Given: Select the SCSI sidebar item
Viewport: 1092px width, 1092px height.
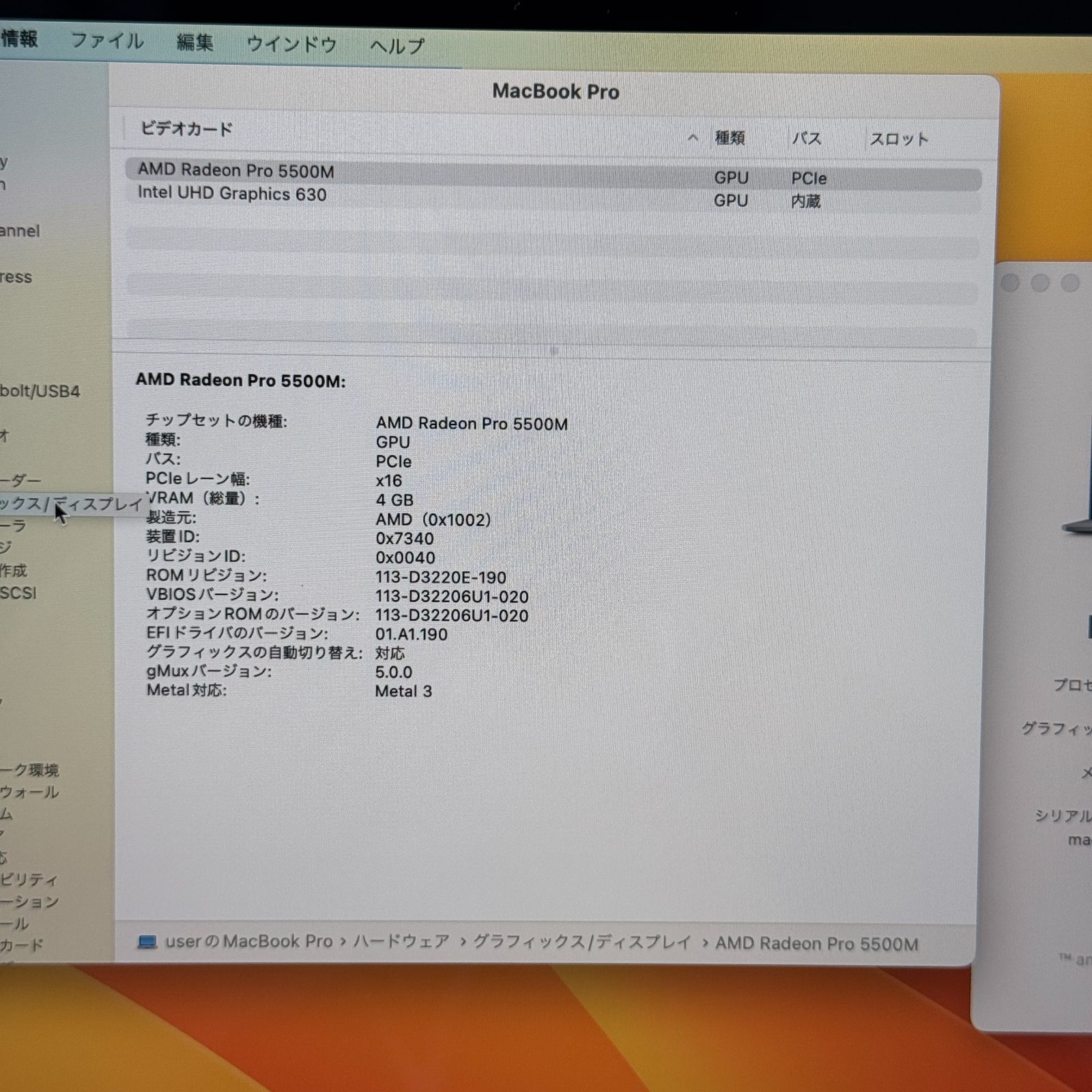Looking at the screenshot, I should (18, 592).
